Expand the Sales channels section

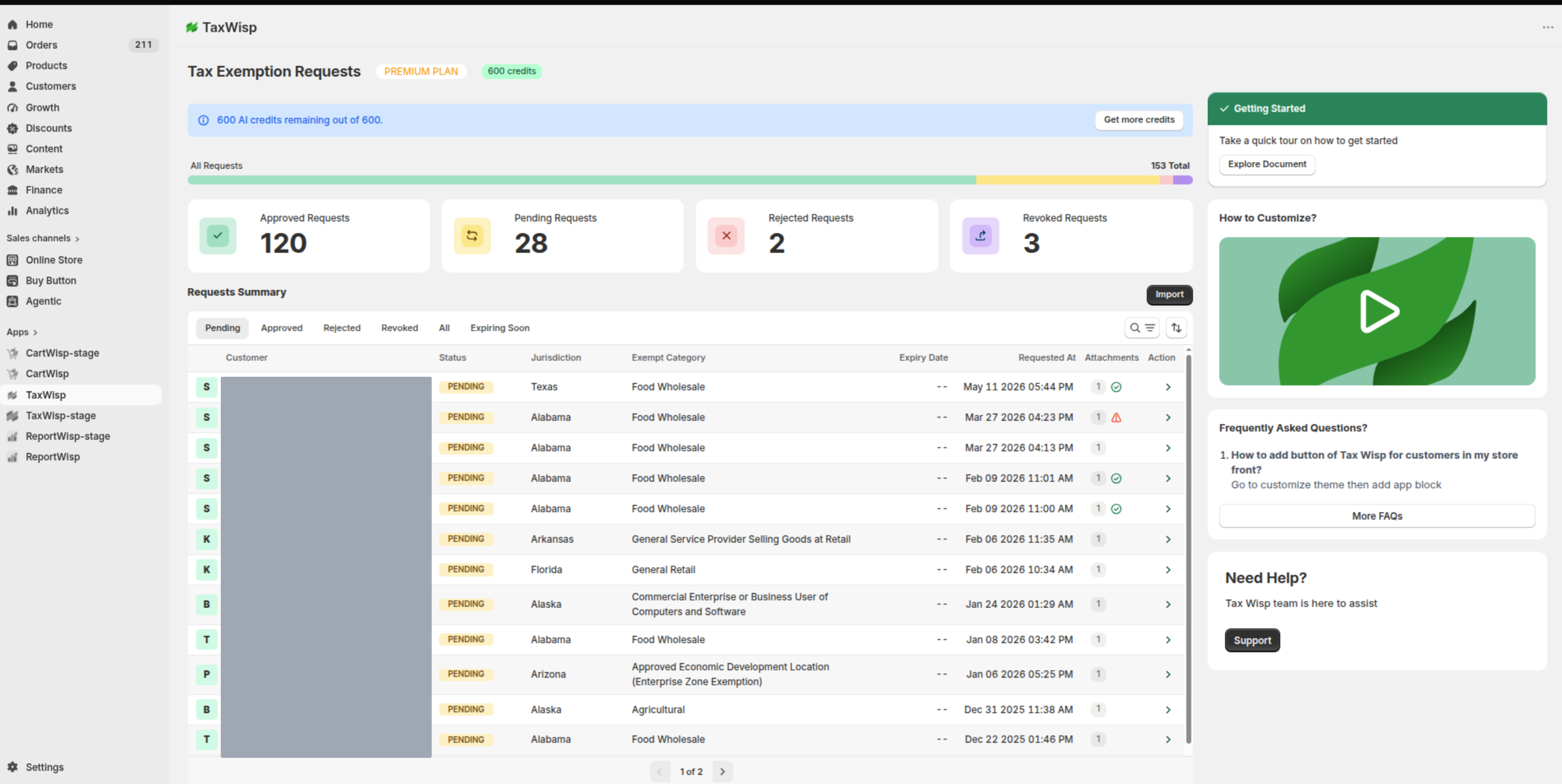(x=43, y=238)
